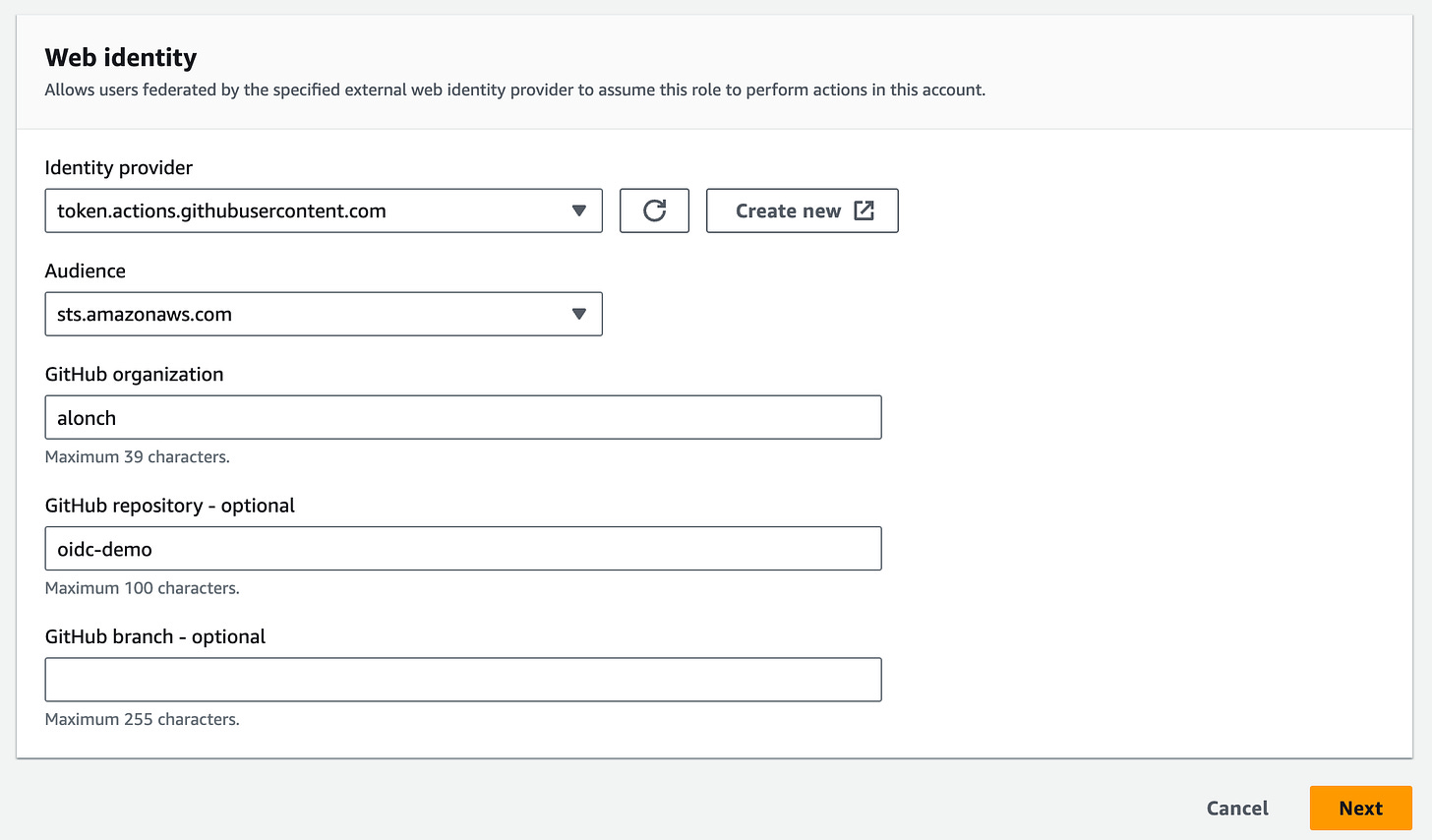Click the "Web identity" heading
This screenshot has height=840, width=1432.
point(121,58)
